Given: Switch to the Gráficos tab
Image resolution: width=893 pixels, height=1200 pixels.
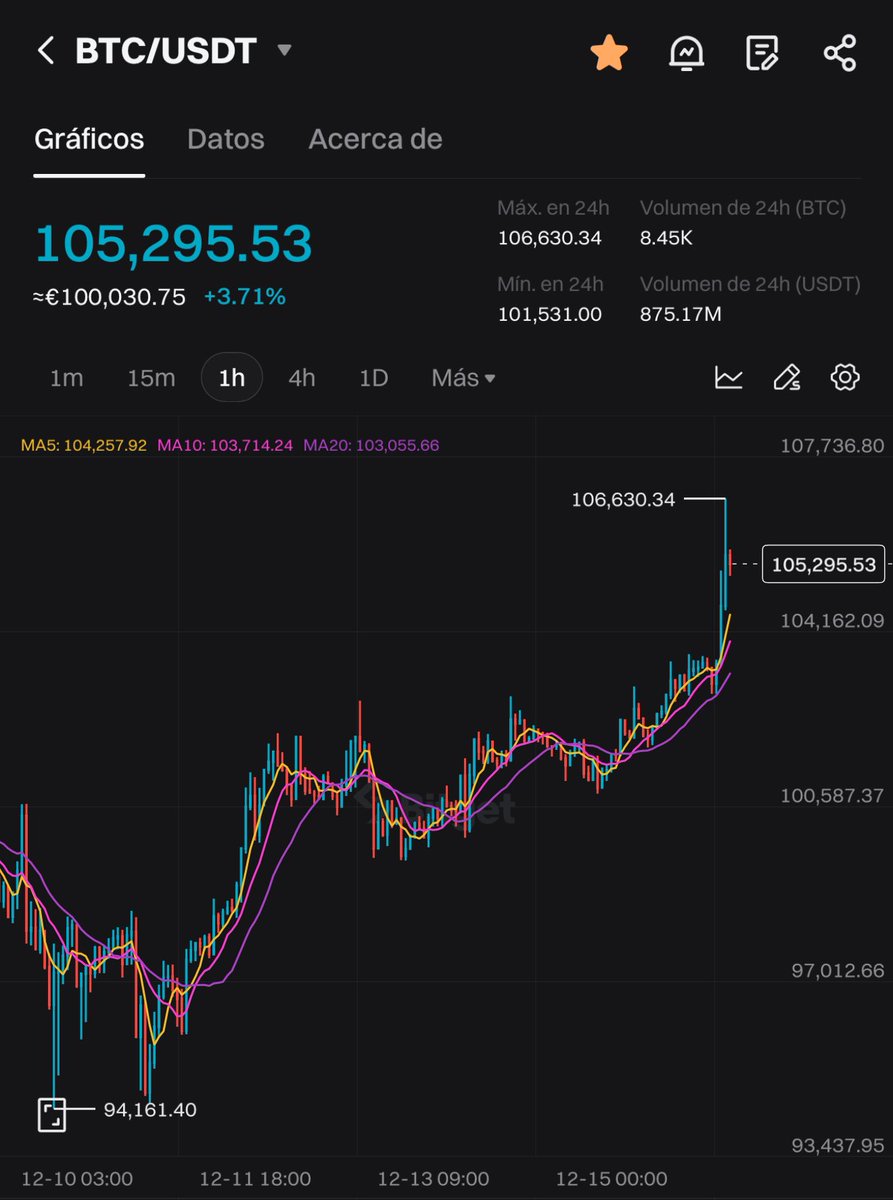Looking at the screenshot, I should [89, 139].
